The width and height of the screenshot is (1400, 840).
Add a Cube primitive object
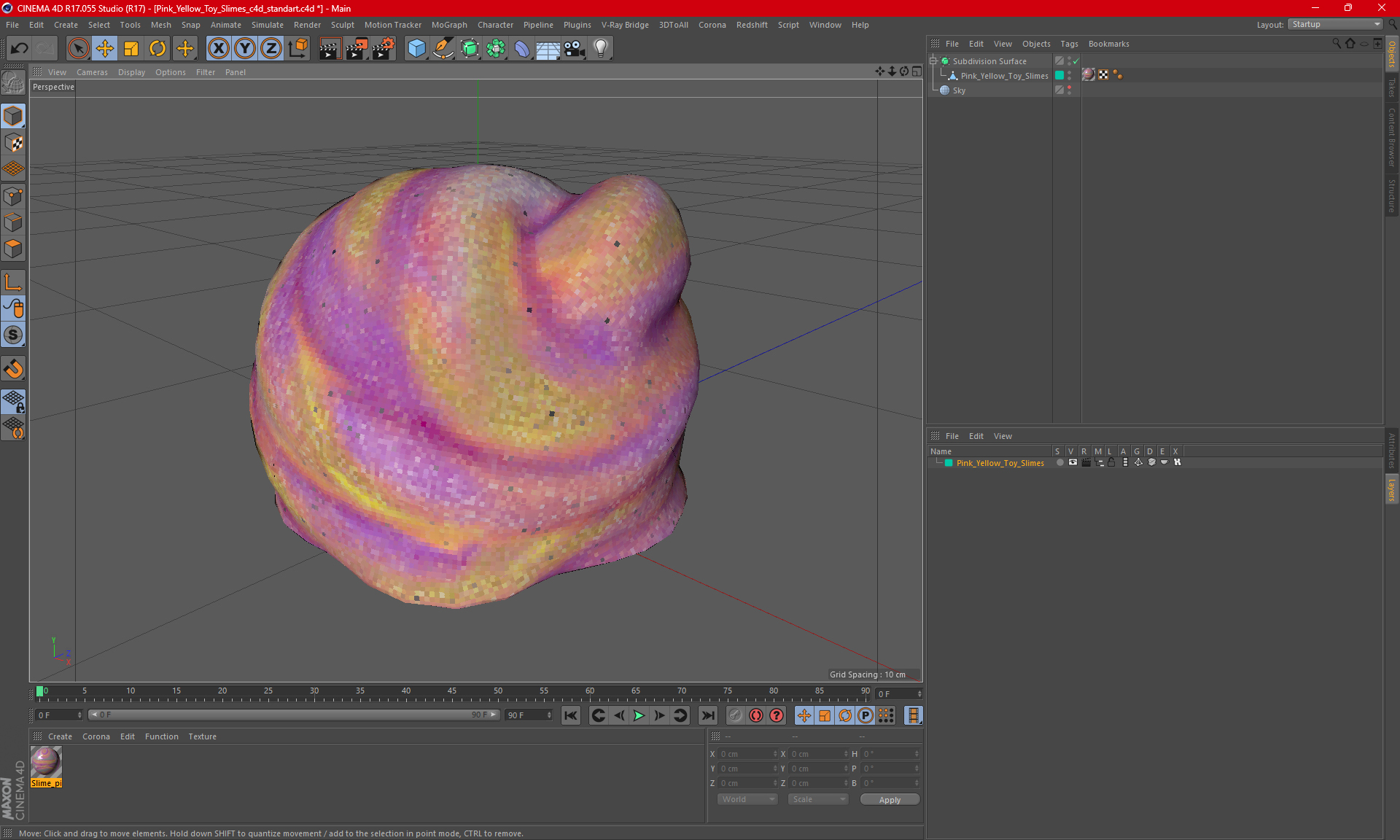click(x=416, y=48)
